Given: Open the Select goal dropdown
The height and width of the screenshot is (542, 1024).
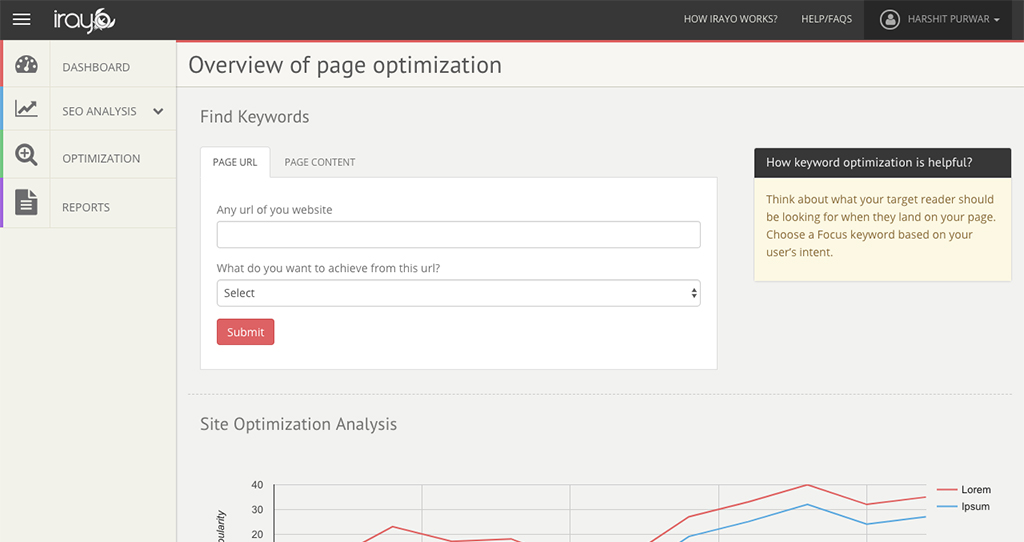Looking at the screenshot, I should pos(458,293).
